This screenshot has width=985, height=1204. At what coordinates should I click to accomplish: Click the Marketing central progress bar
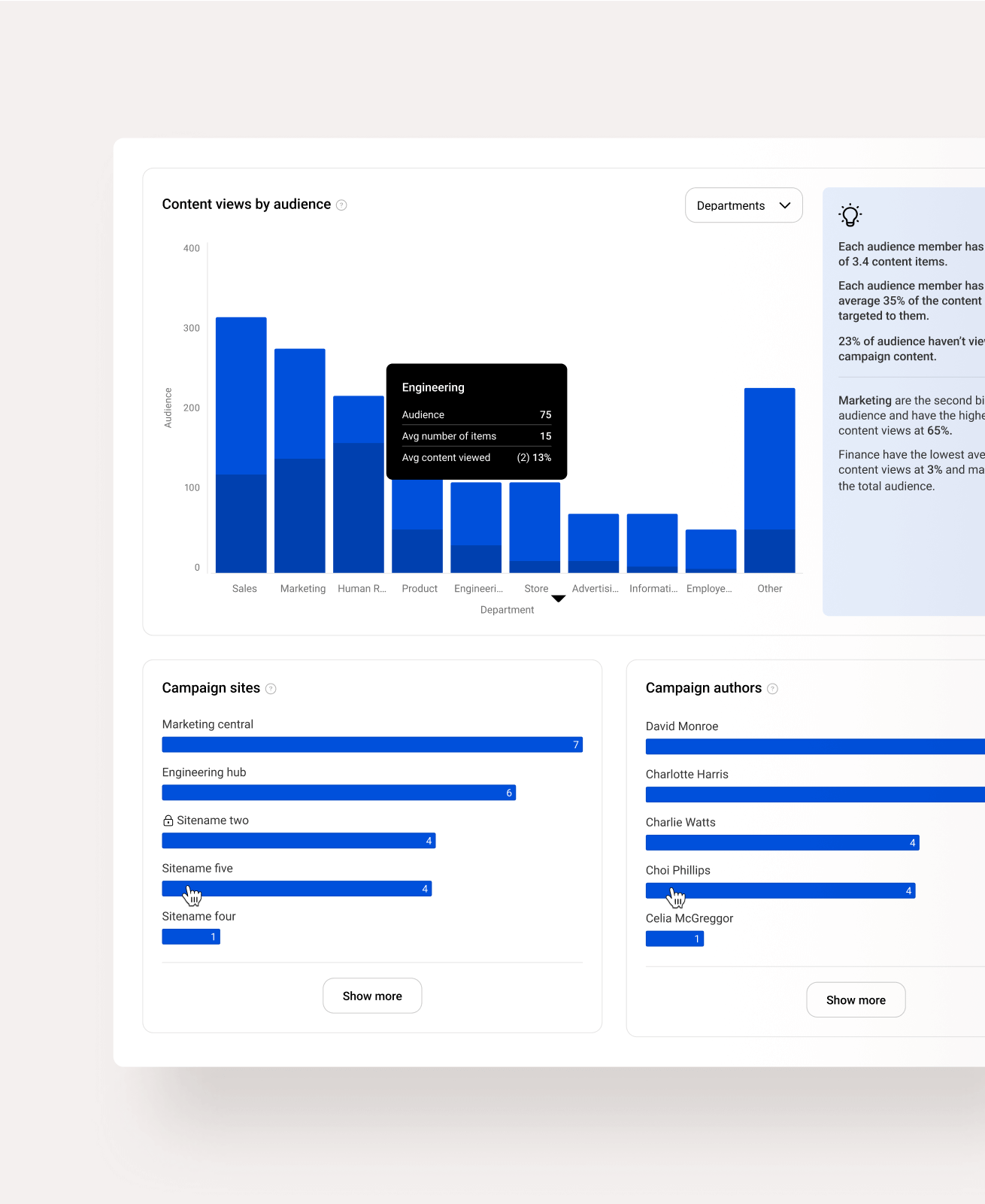click(x=372, y=745)
